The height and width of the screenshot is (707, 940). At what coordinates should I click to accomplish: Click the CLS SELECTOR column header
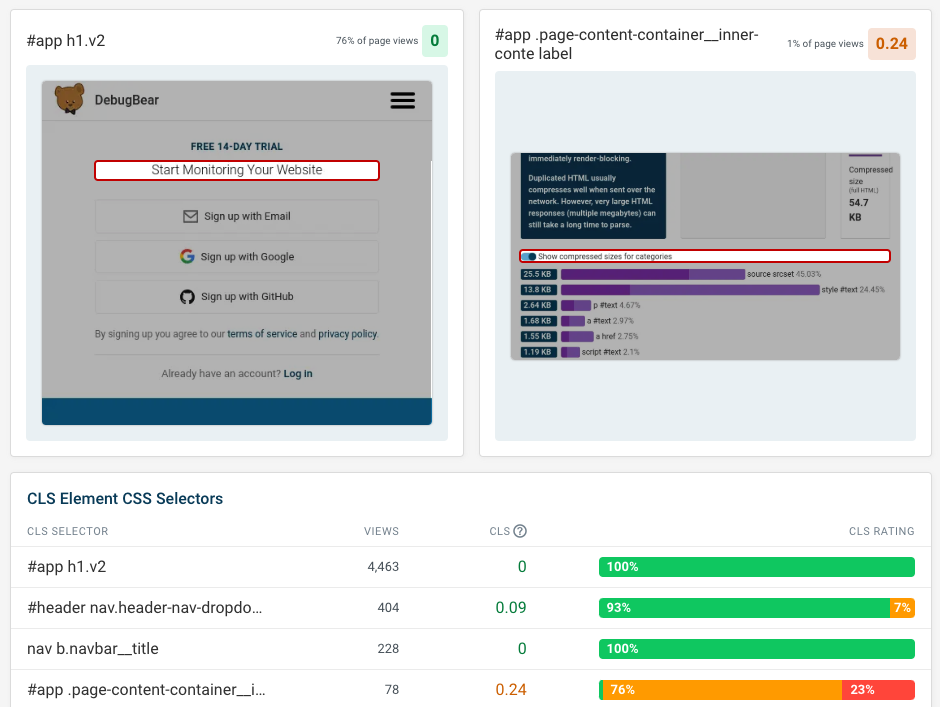[x=68, y=531]
